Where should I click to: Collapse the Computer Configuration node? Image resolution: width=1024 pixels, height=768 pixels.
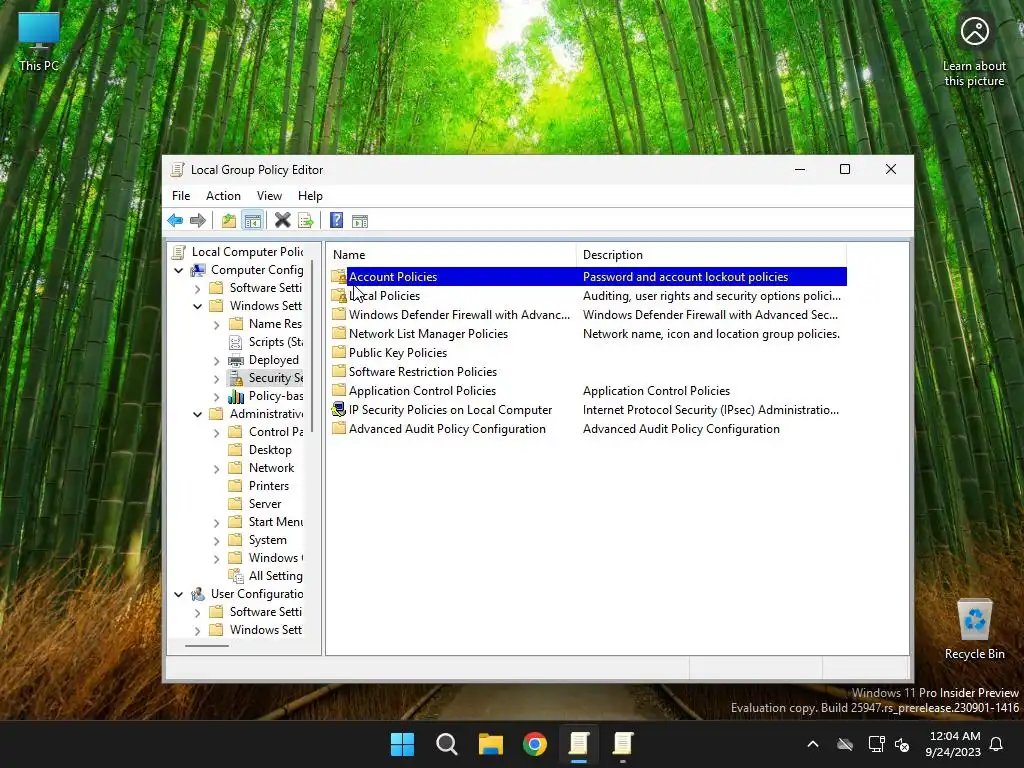178,270
